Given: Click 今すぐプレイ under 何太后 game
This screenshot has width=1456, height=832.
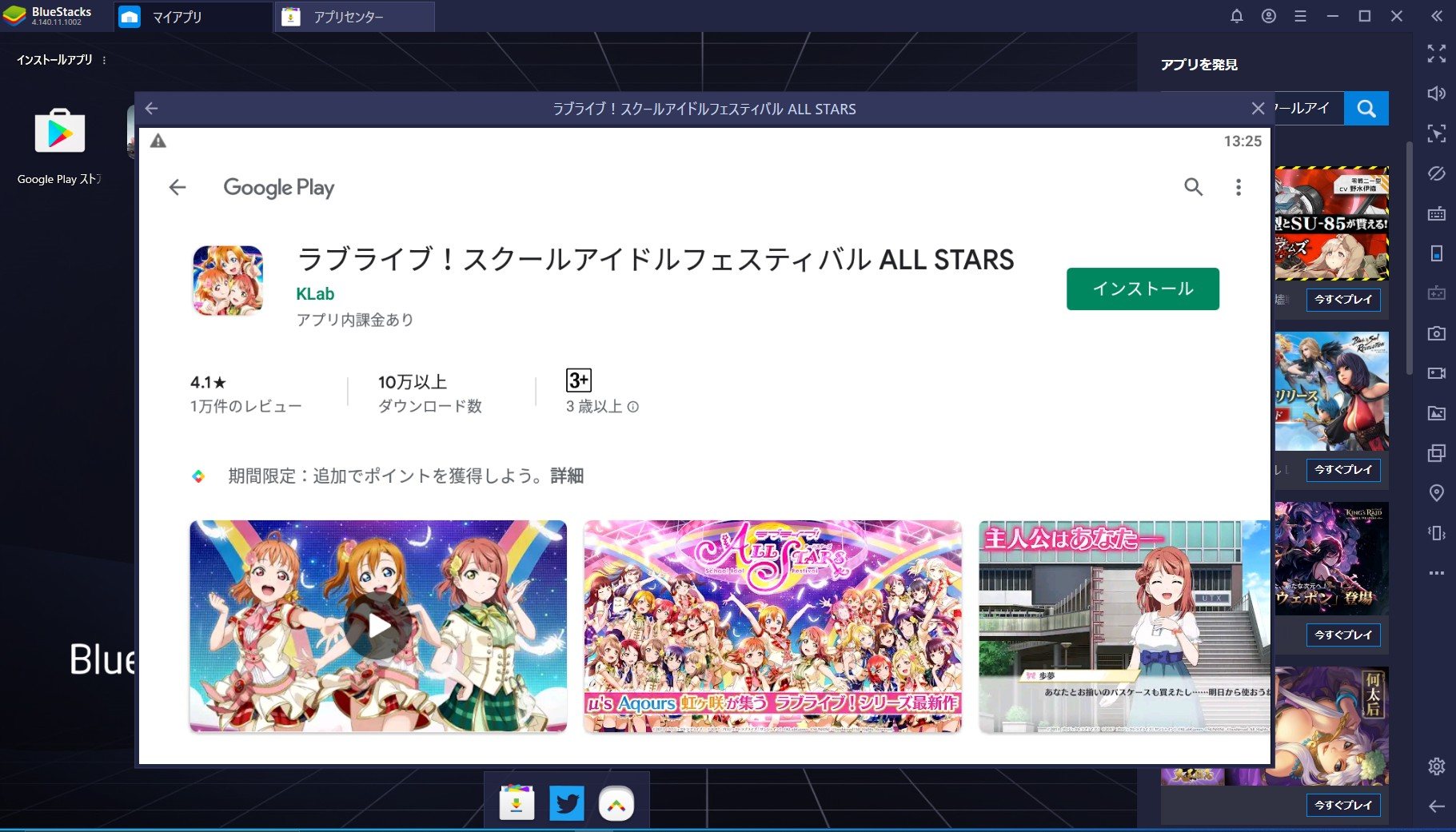Looking at the screenshot, I should 1343,806.
